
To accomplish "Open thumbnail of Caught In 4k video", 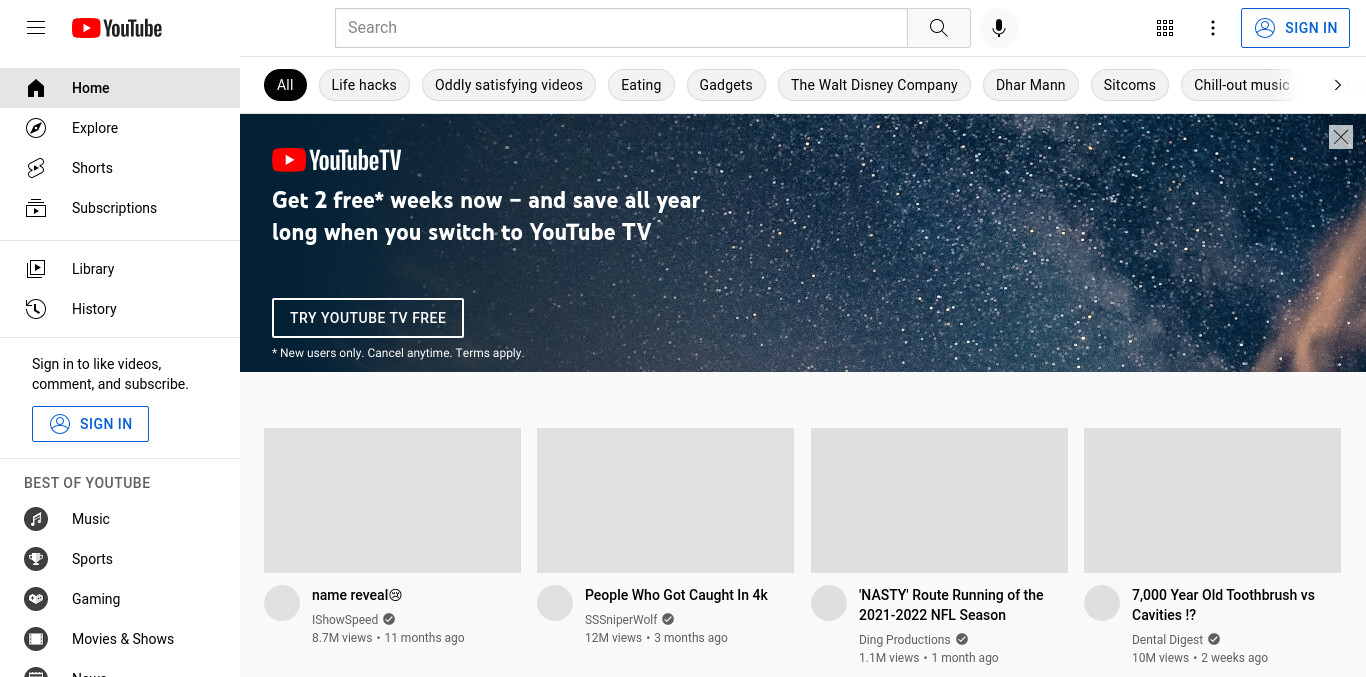I will (x=665, y=500).
